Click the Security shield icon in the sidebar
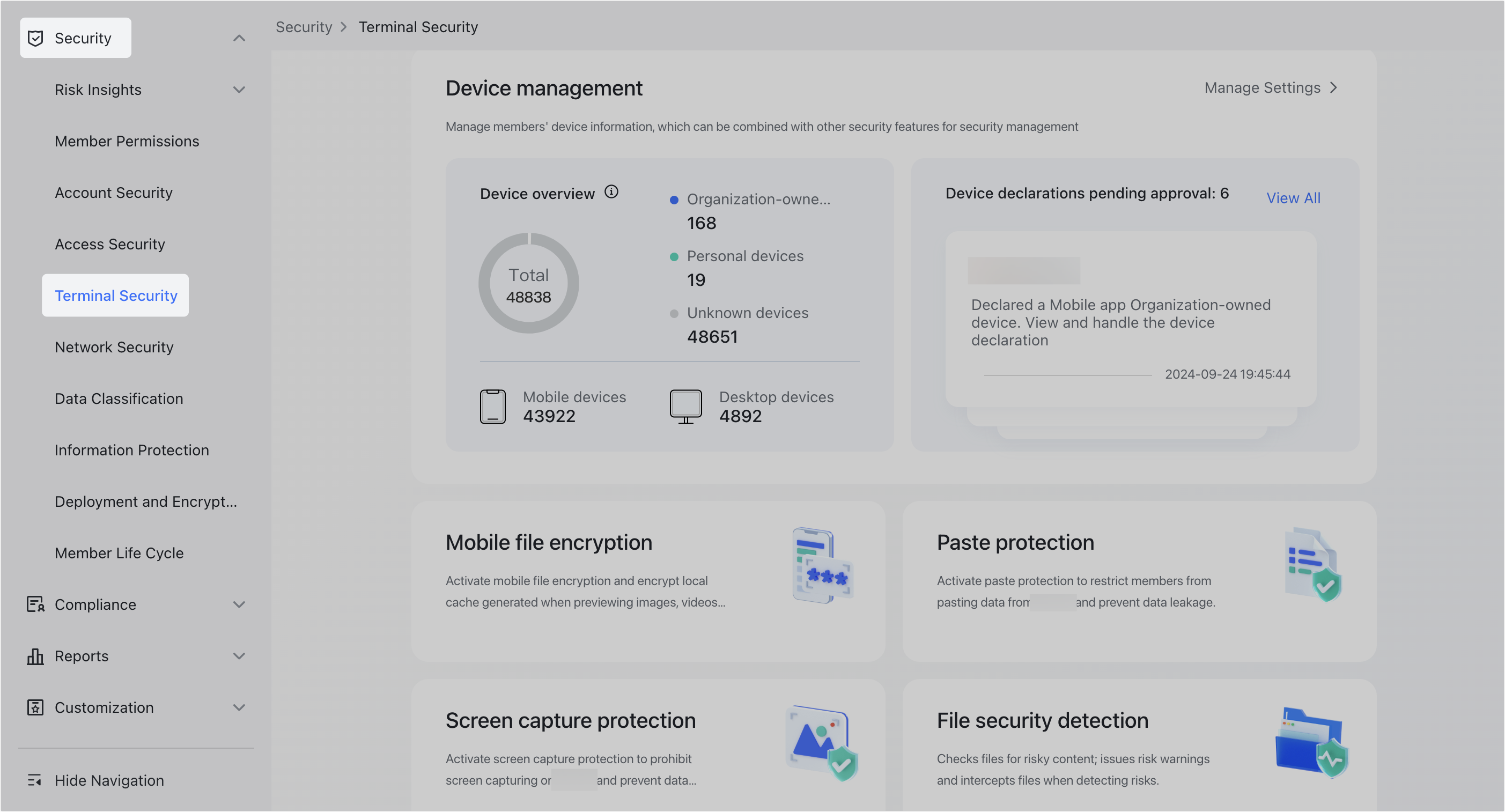The height and width of the screenshot is (812, 1505). coord(35,38)
